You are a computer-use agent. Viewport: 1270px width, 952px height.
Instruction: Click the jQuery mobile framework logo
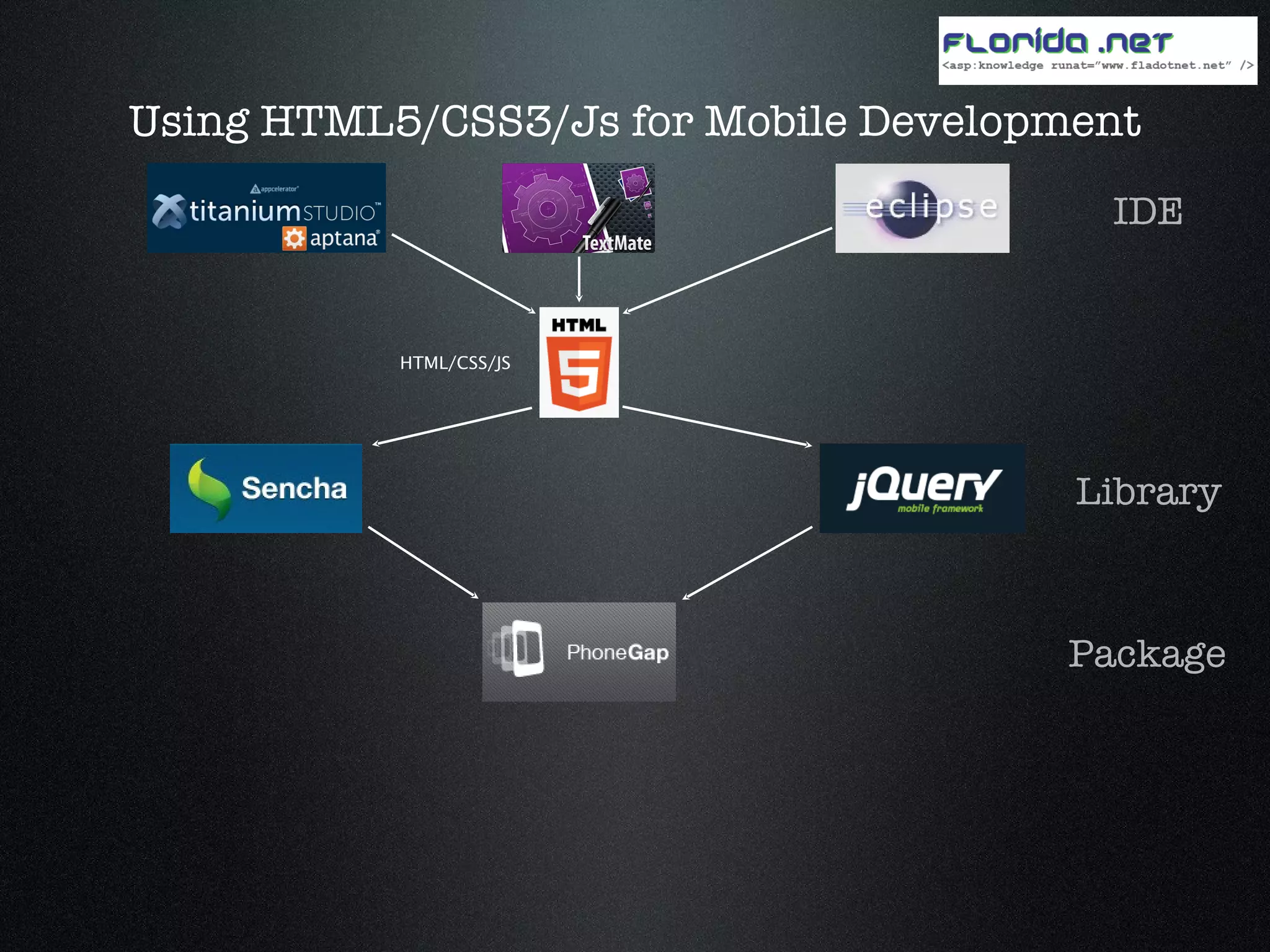[922, 488]
